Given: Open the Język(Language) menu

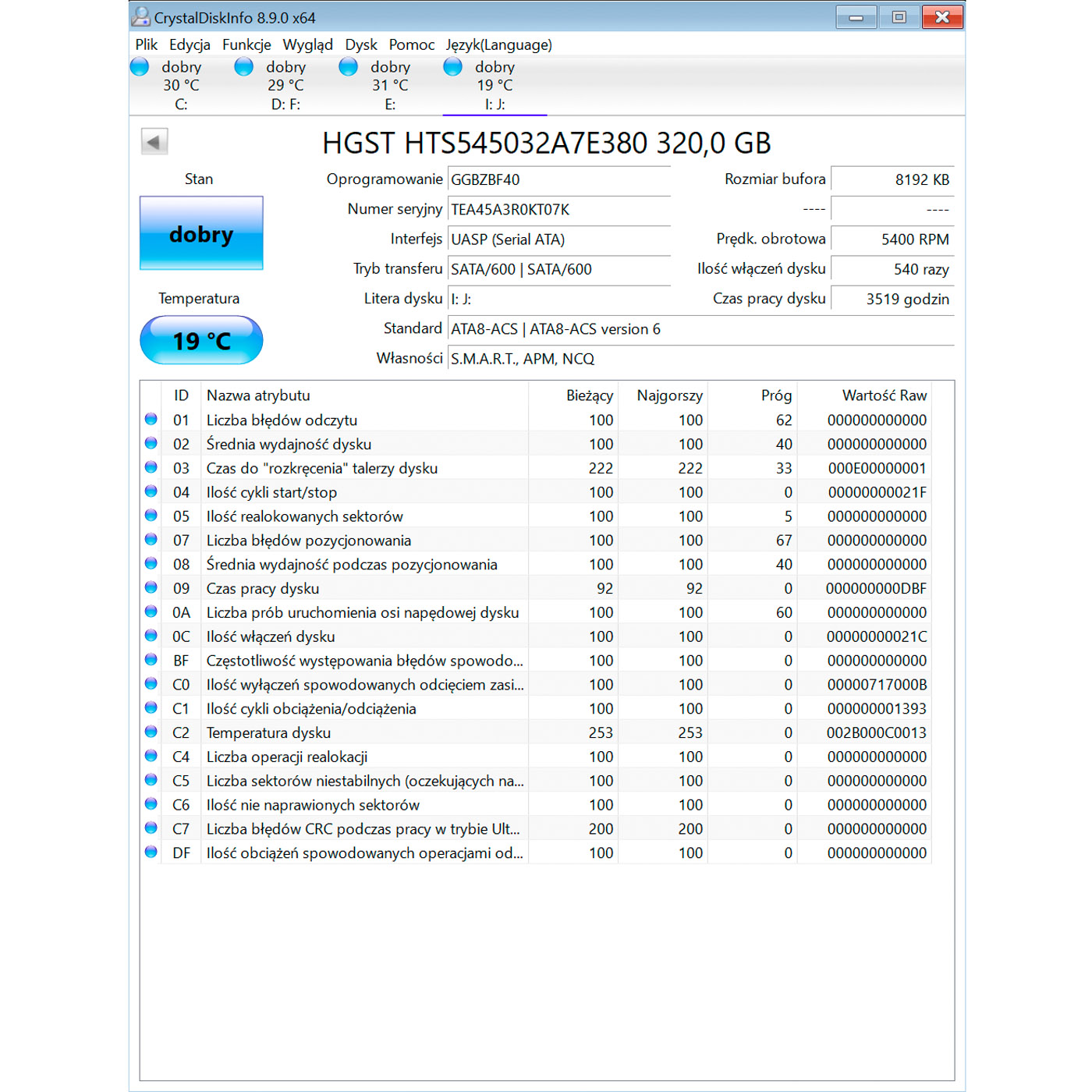Looking at the screenshot, I should (499, 44).
